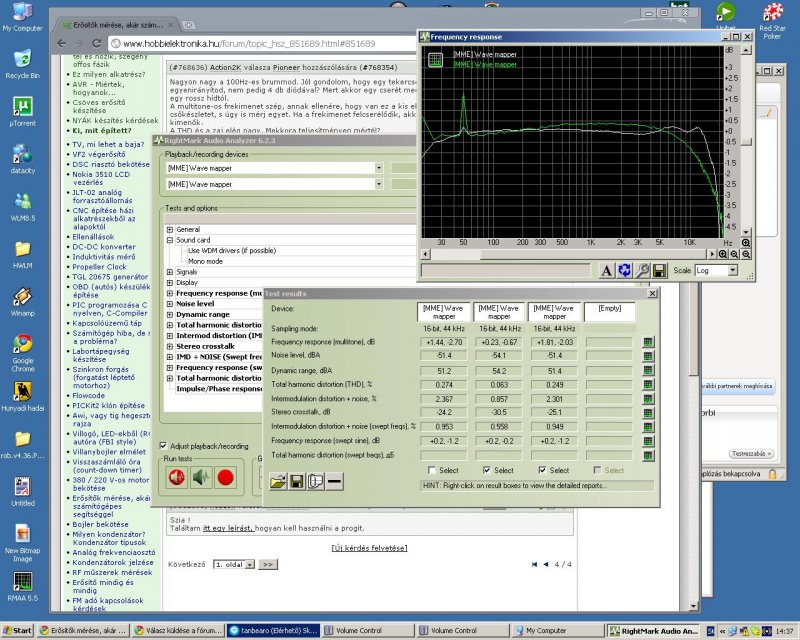This screenshot has width=800, height=640.
Task: Expand the Noise level tree node
Action: pyautogui.click(x=170, y=304)
